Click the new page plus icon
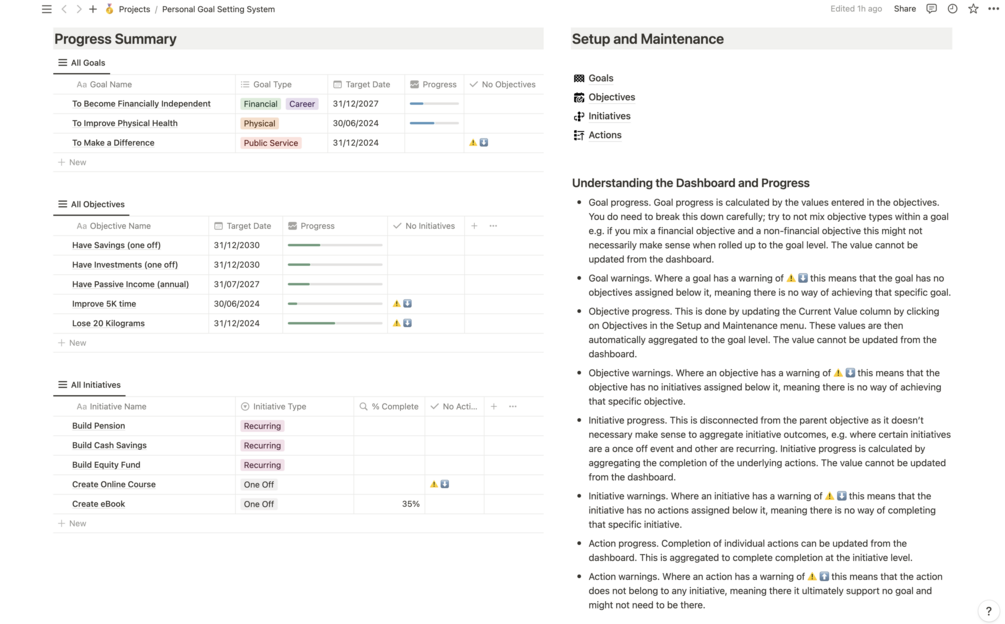Viewport: 1005px width, 624px height. point(93,9)
